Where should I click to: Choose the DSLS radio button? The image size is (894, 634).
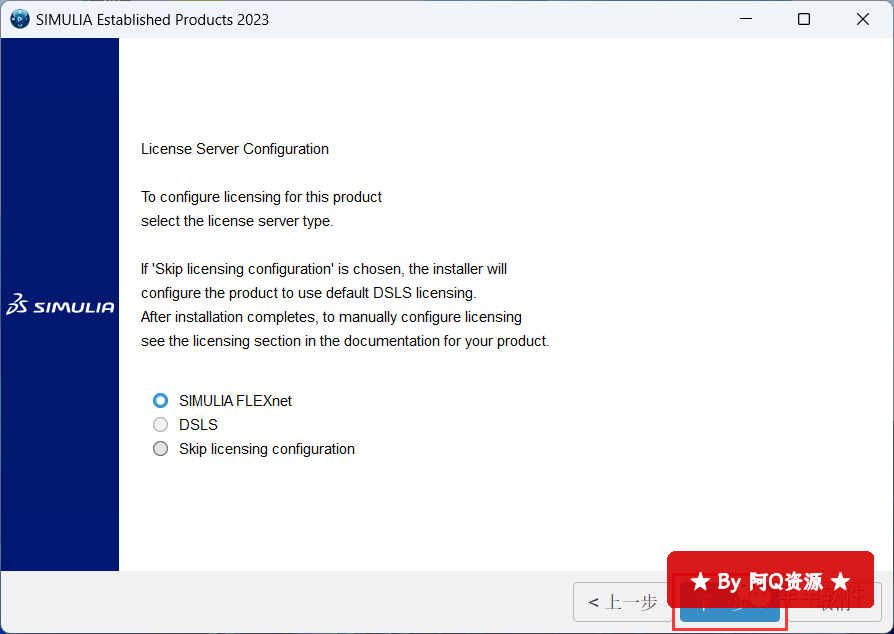(x=161, y=425)
